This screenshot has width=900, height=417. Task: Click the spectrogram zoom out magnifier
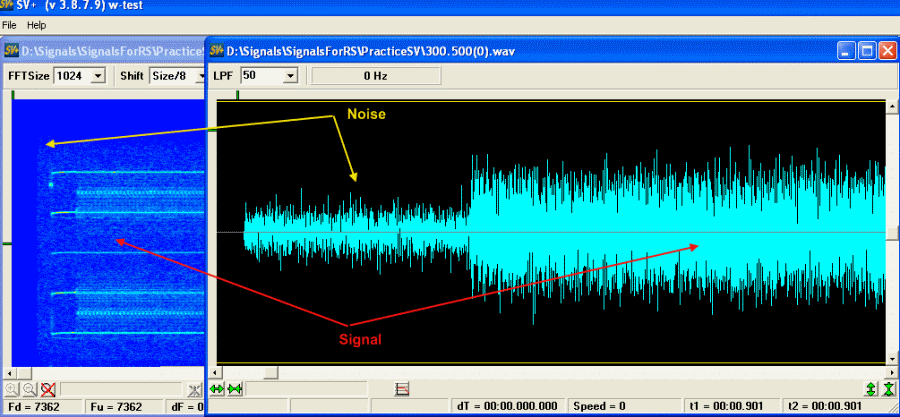pyautogui.click(x=28, y=388)
